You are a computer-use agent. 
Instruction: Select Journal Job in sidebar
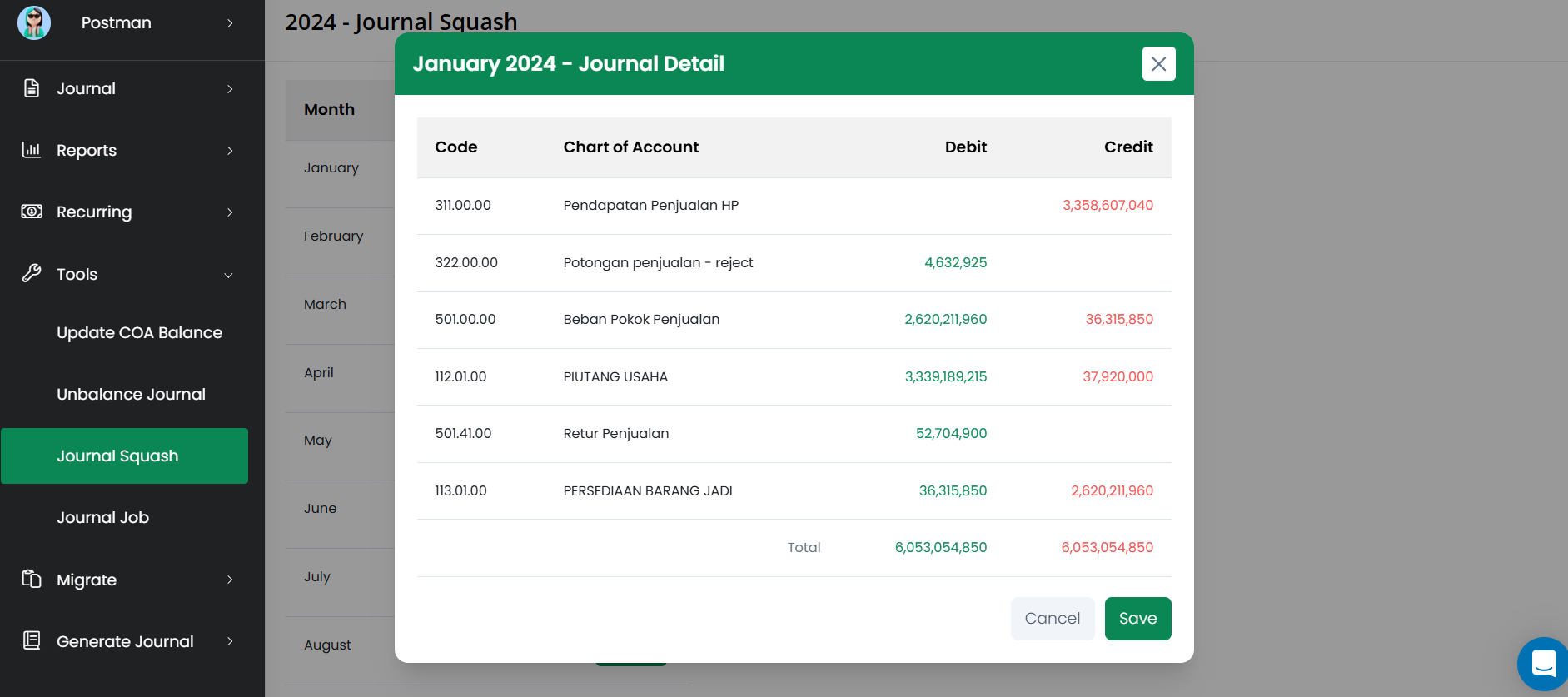click(102, 518)
